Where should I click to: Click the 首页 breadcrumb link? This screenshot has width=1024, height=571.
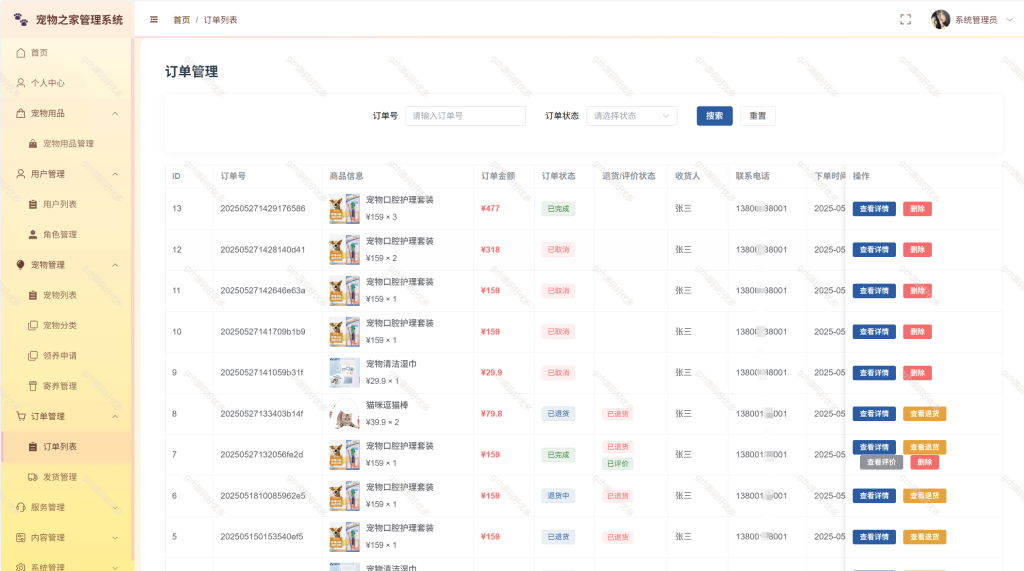click(x=182, y=20)
